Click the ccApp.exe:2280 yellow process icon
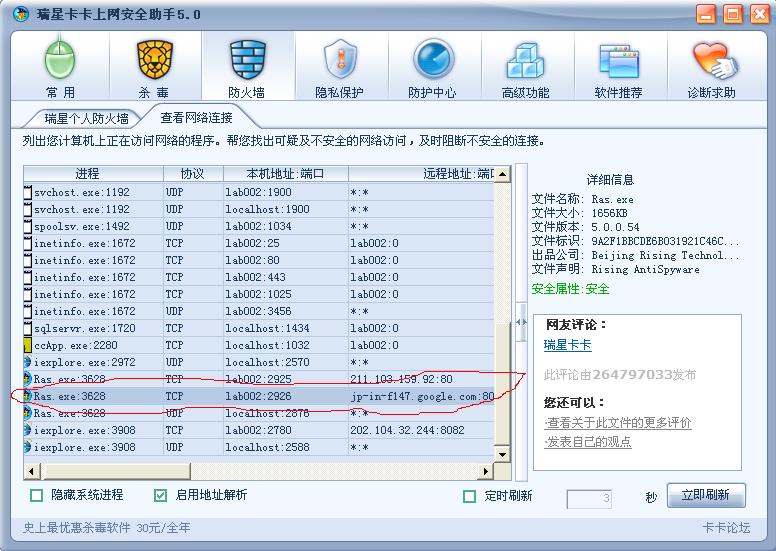 point(28,345)
